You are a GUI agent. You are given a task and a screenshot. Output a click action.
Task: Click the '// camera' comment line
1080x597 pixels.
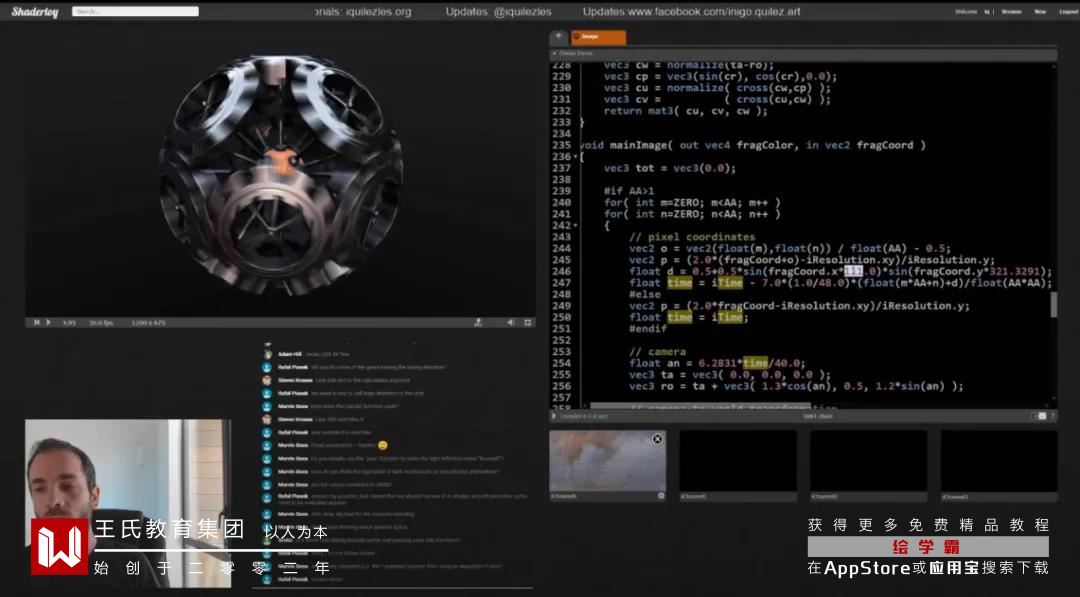click(657, 352)
